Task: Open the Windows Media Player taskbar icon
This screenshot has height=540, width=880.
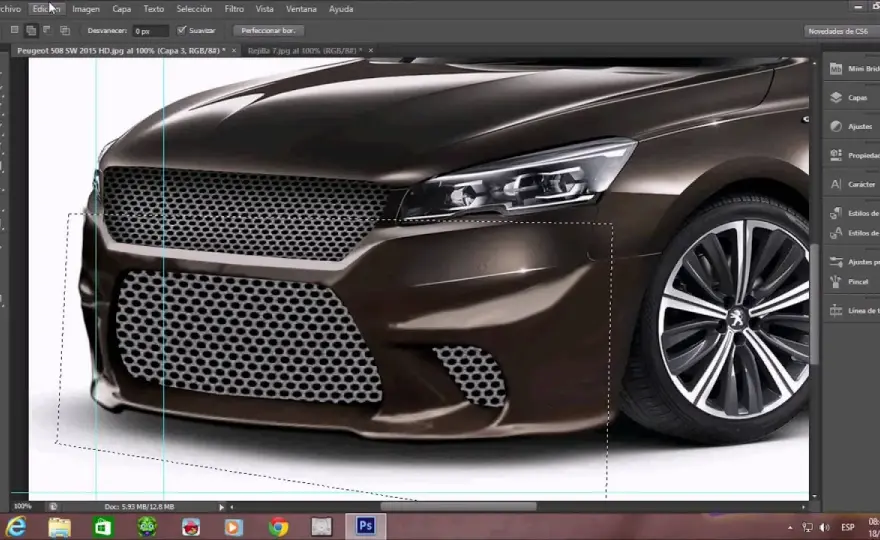Action: 234,527
